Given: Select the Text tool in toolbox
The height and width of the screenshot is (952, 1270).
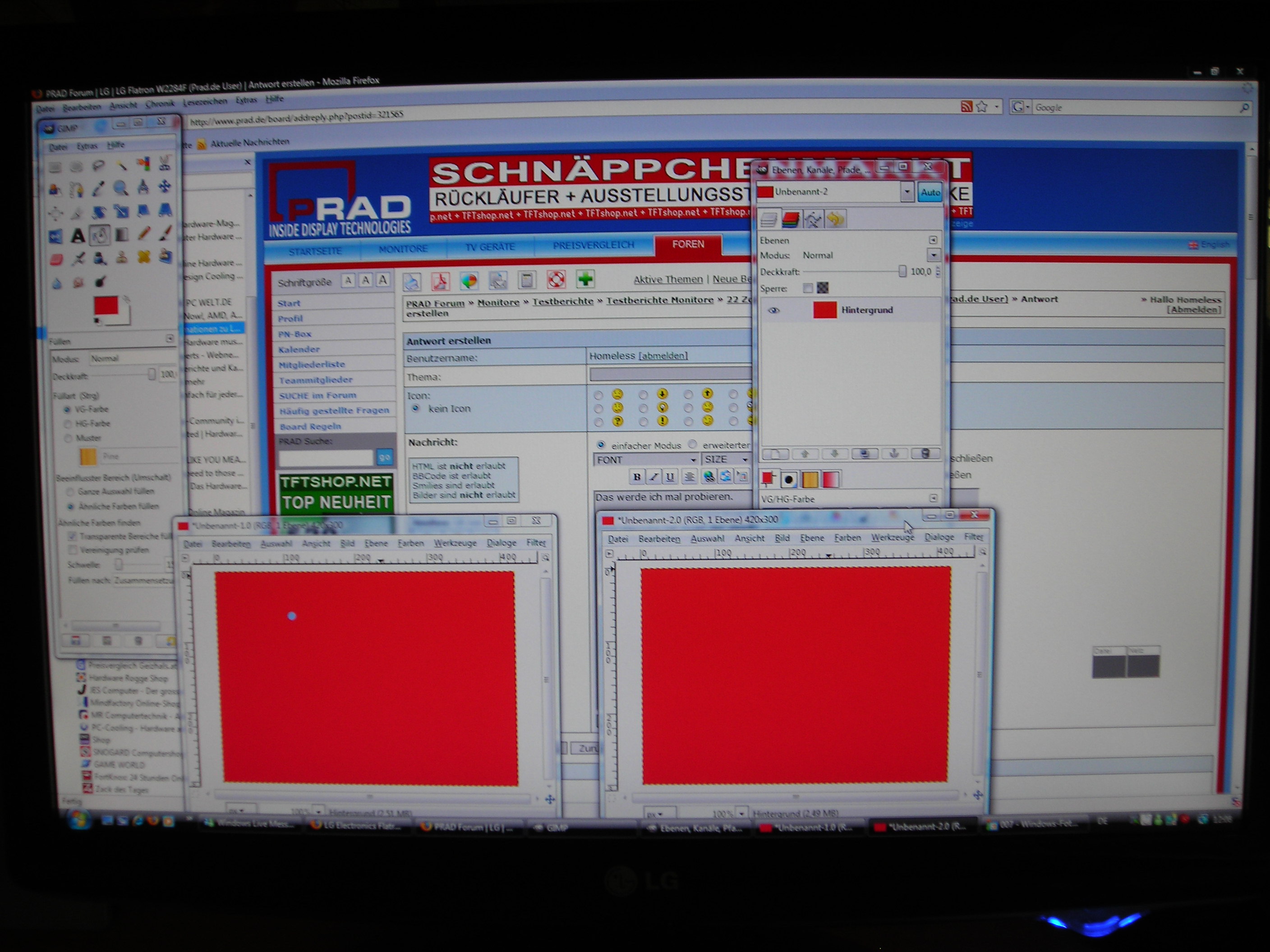Looking at the screenshot, I should [78, 236].
